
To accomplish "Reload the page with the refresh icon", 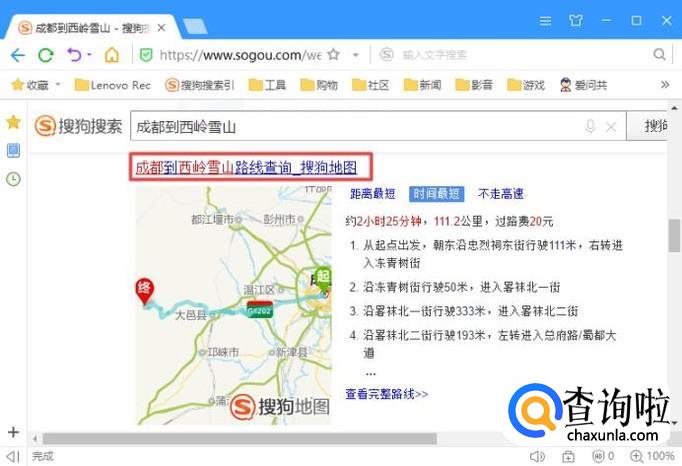I will (x=45, y=55).
